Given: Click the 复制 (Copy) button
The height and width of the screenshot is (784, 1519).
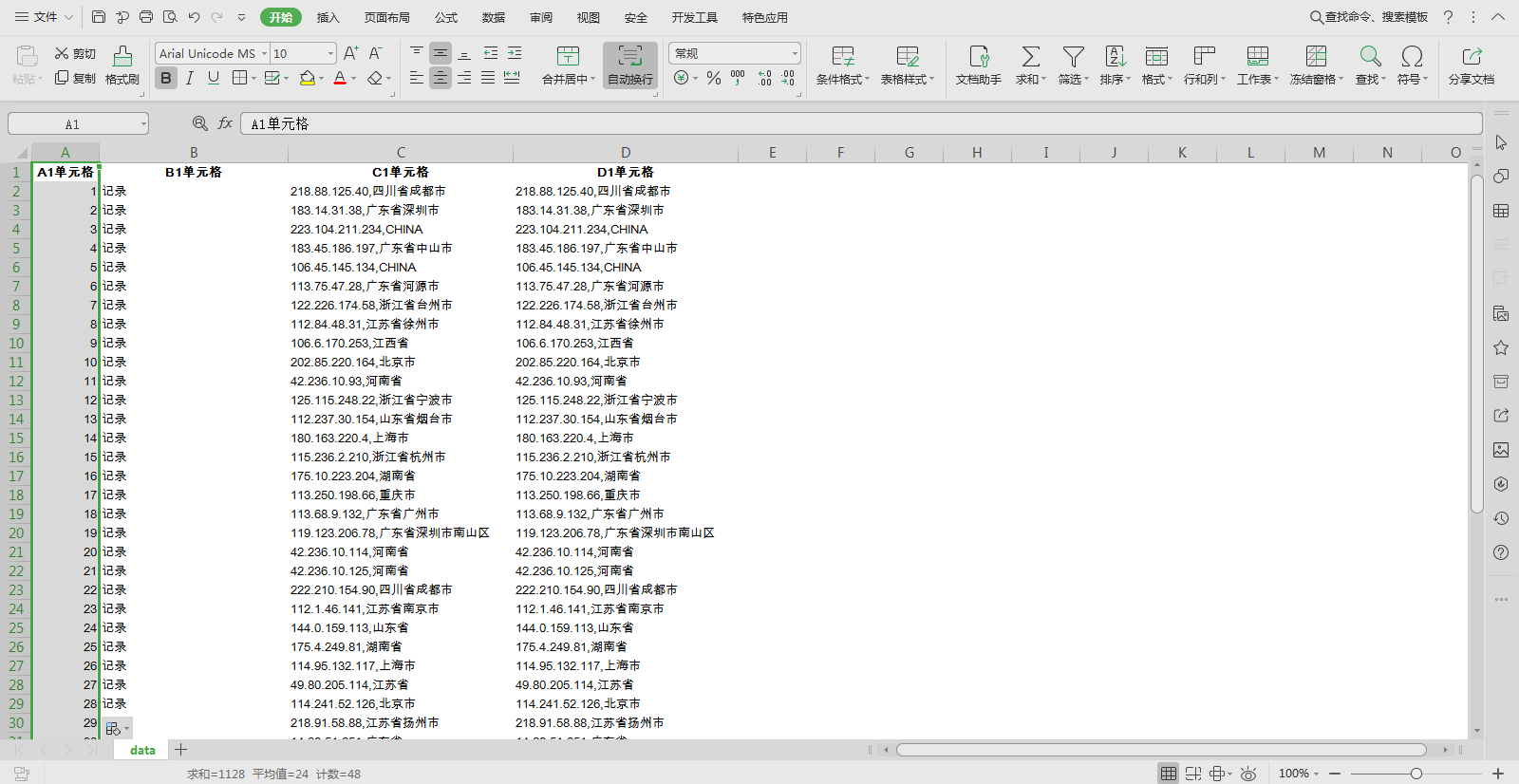Looking at the screenshot, I should 75,78.
